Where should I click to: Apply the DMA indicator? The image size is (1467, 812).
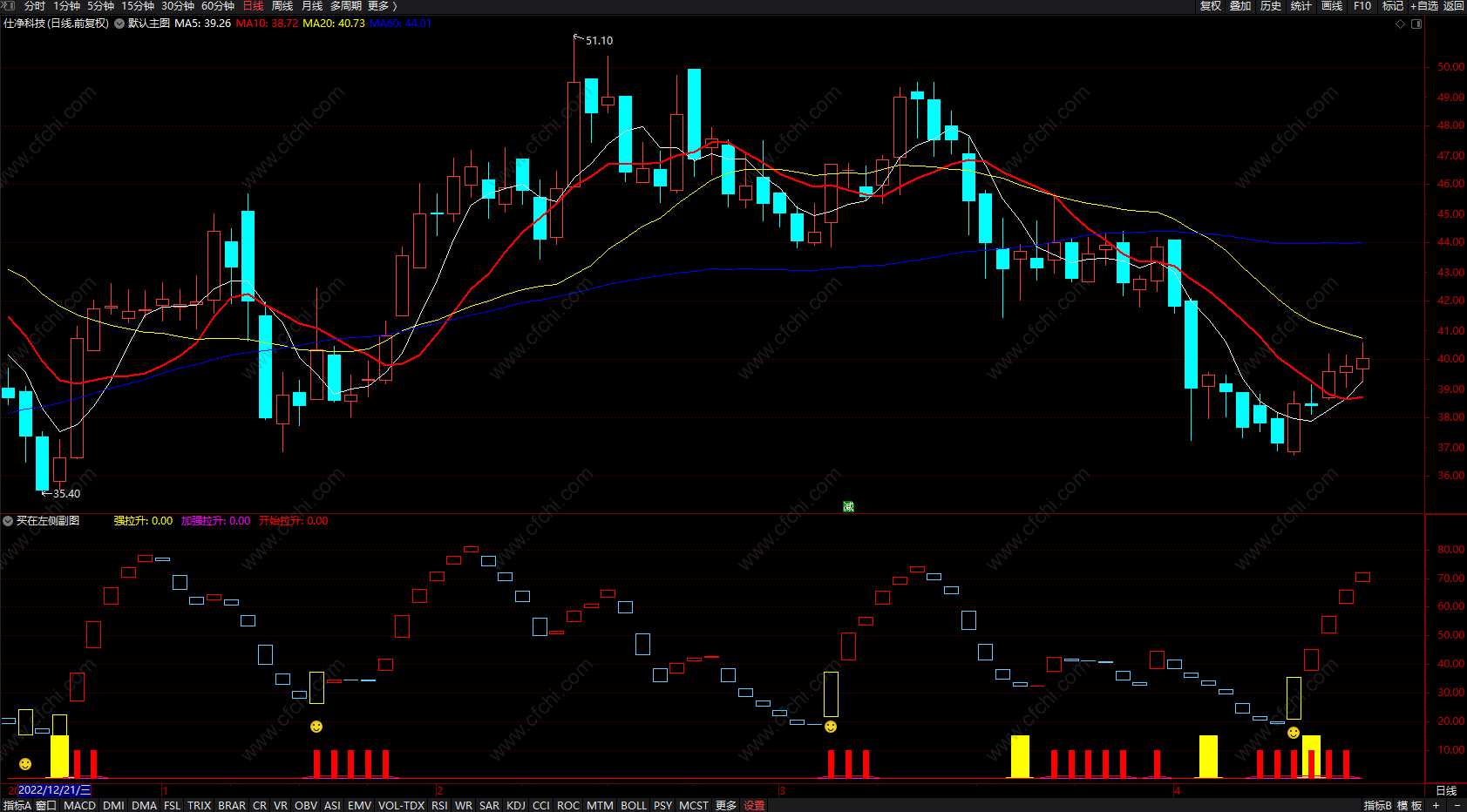click(144, 806)
